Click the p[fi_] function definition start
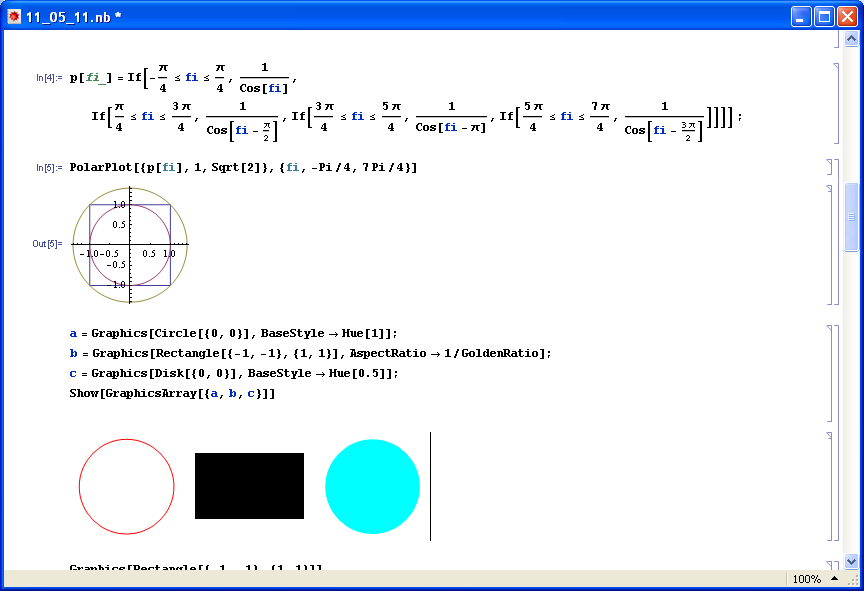 [90, 78]
